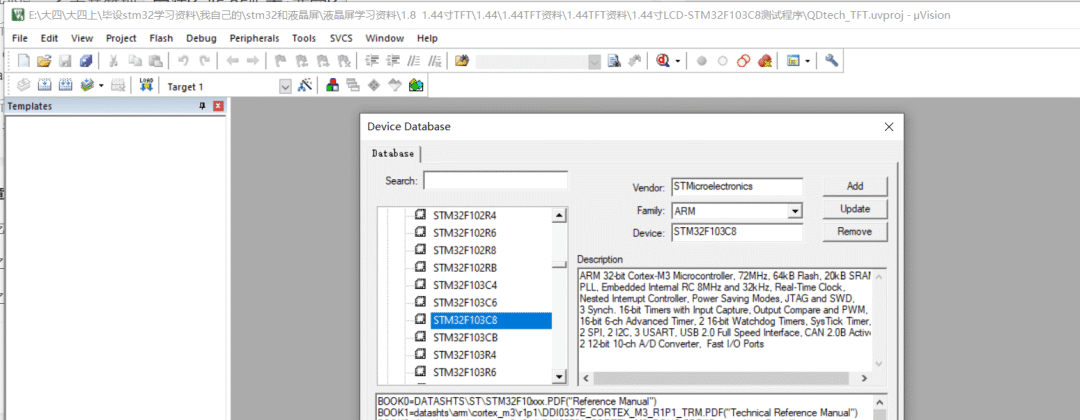Image resolution: width=1080 pixels, height=420 pixels.
Task: Click the Device name text field
Action: pyautogui.click(x=737, y=233)
